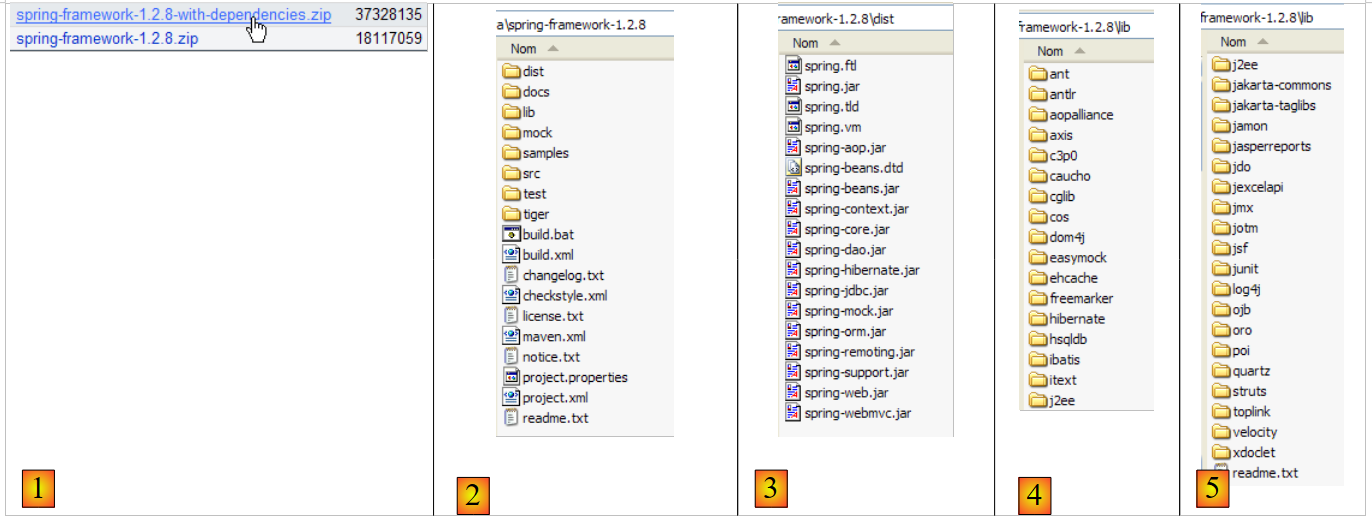The width and height of the screenshot is (1372, 518).
Task: Open the dist folder icon
Action: 511,72
